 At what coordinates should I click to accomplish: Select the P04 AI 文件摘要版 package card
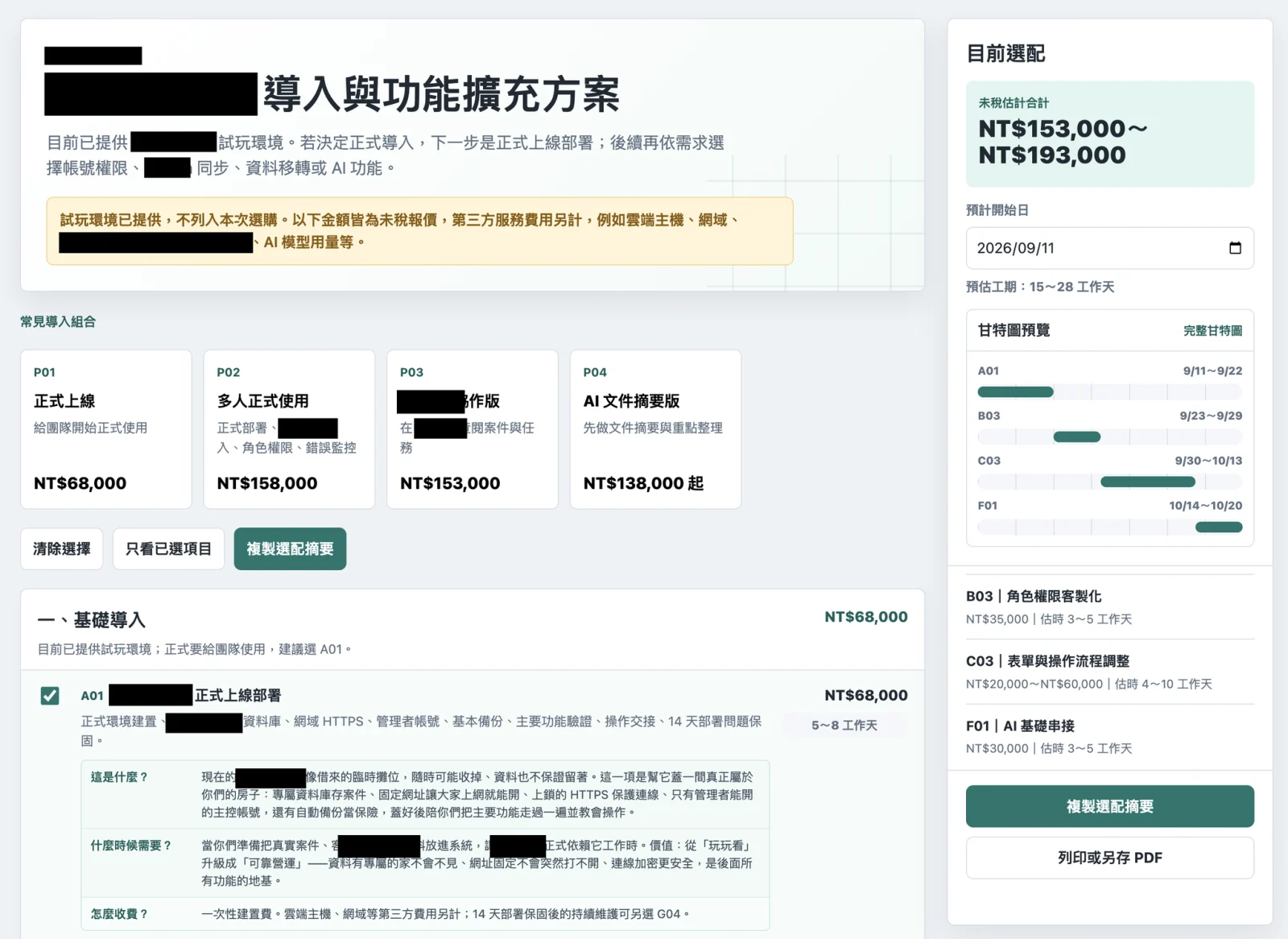pyautogui.click(x=655, y=429)
